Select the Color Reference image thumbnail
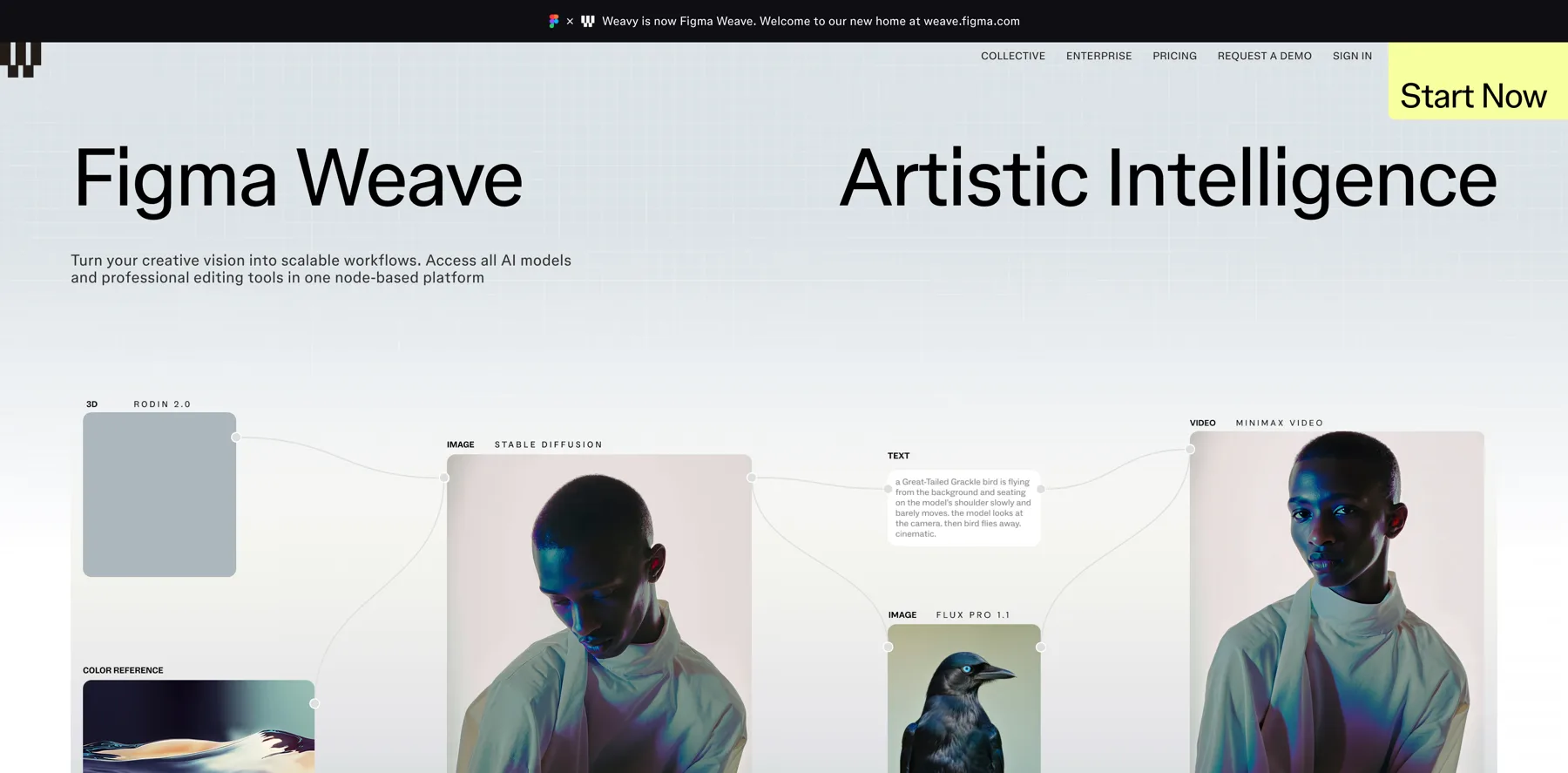The height and width of the screenshot is (773, 1568). pos(199,726)
